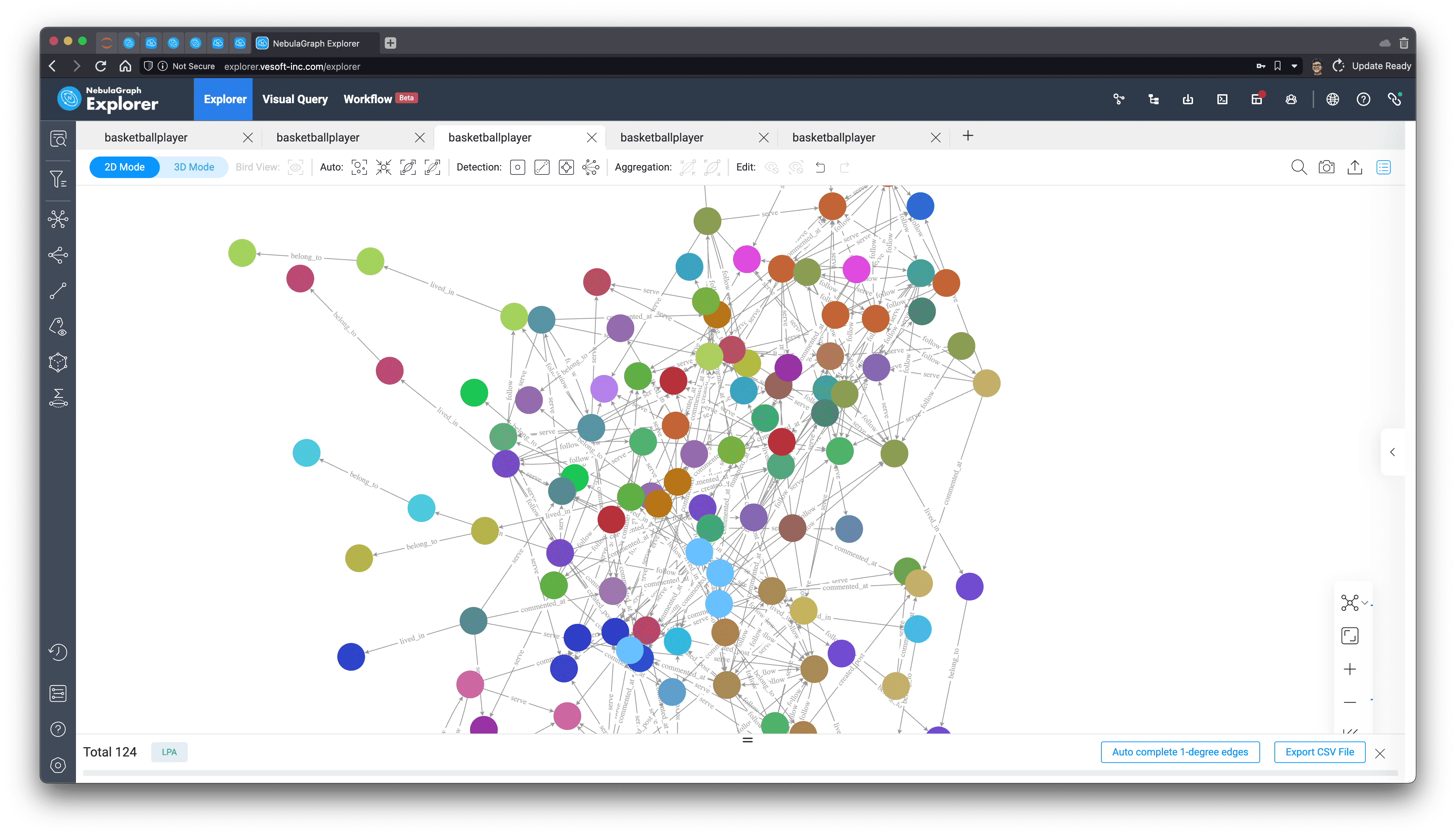Viewport: 1456px width, 836px height.
Task: Open the graph algorithm sigma icon
Action: (58, 397)
